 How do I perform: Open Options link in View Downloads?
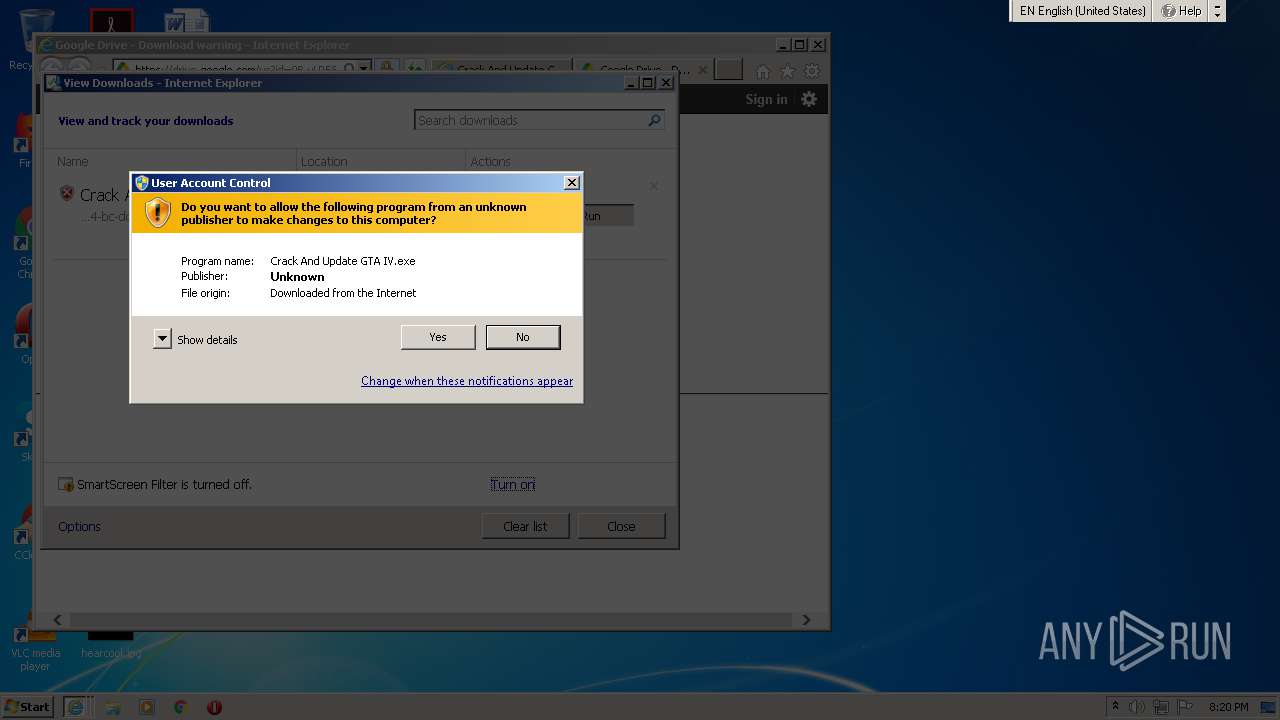click(x=79, y=527)
